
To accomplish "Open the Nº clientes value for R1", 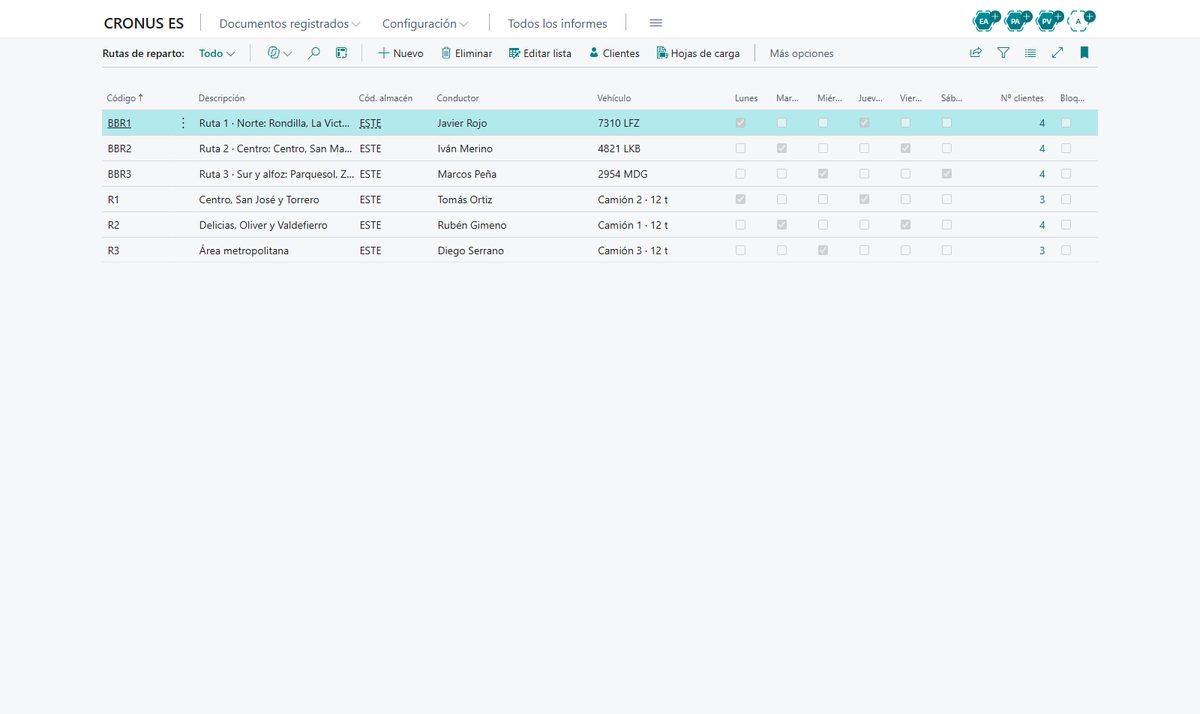I will [x=1042, y=199].
